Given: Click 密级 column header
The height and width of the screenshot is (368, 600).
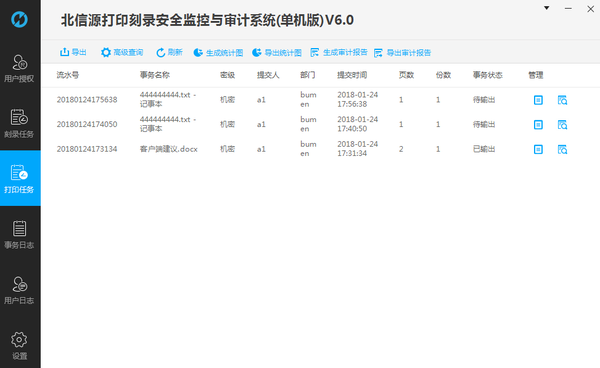Looking at the screenshot, I should [227, 75].
